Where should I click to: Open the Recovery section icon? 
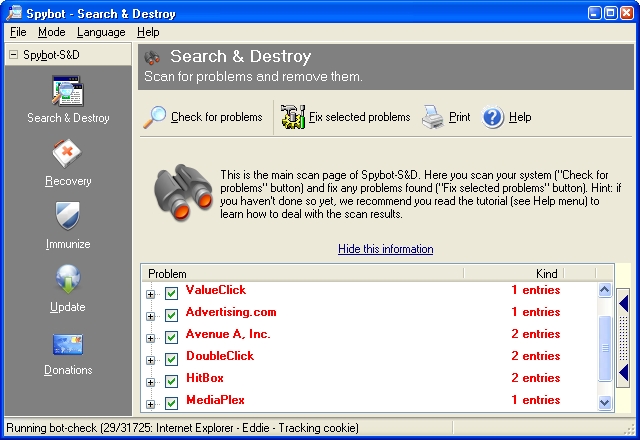[x=67, y=155]
